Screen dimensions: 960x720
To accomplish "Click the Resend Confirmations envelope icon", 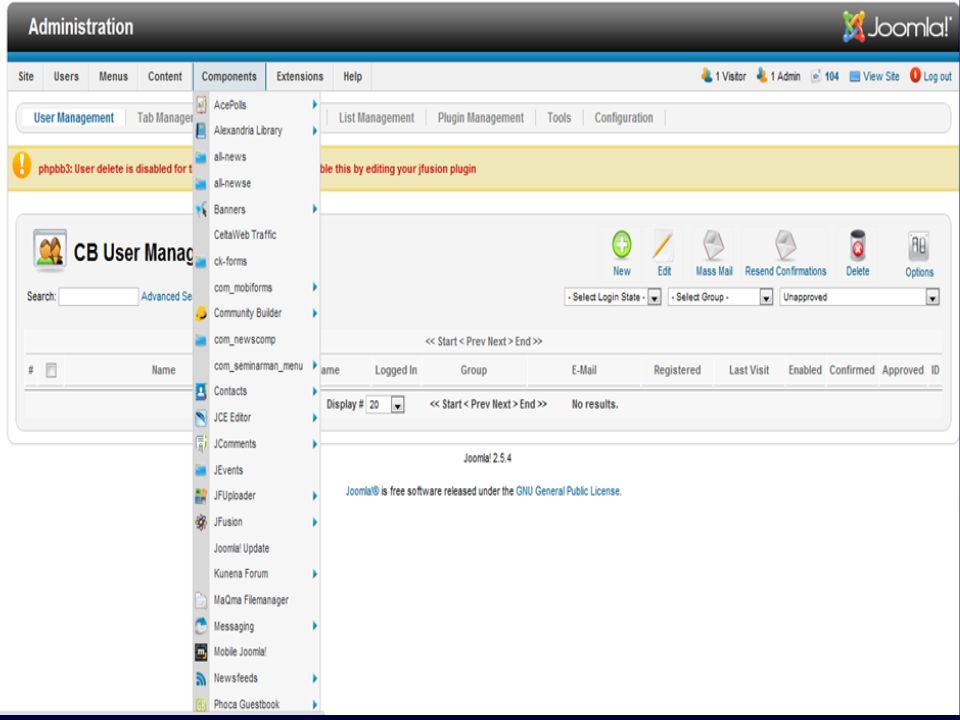I will pos(786,245).
